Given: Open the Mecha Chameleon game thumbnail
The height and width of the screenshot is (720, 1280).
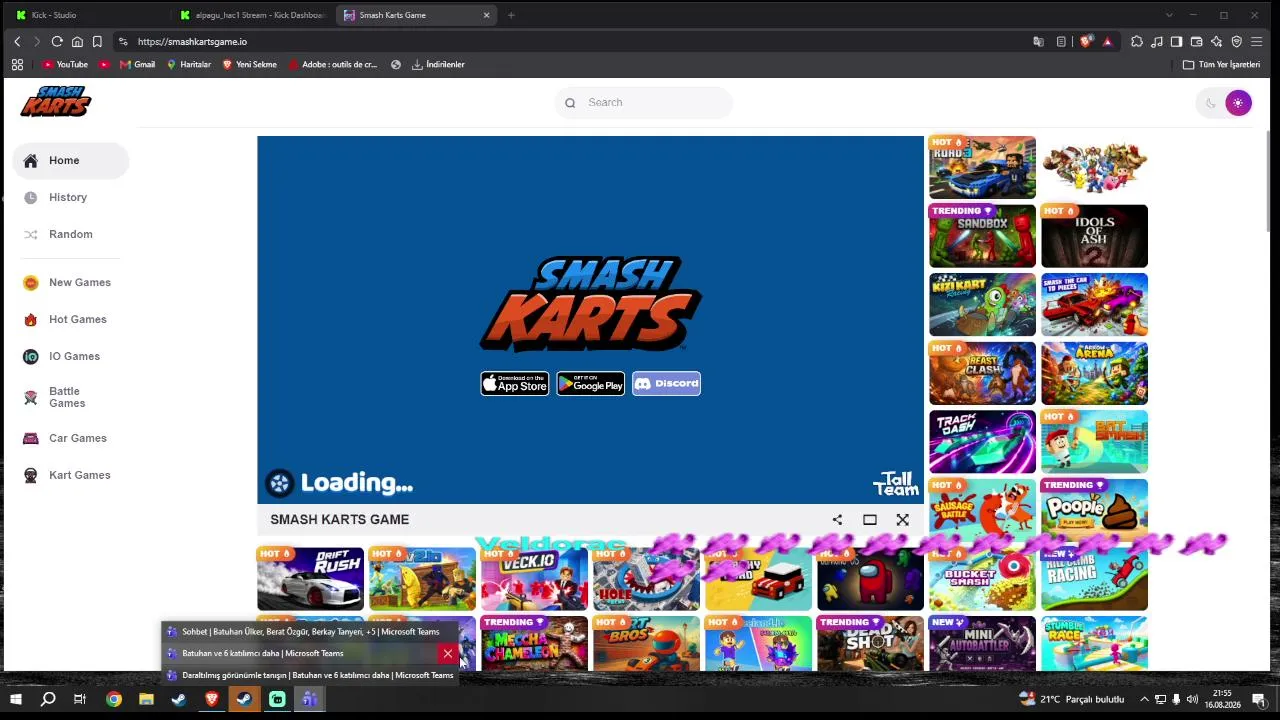Looking at the screenshot, I should pos(534,643).
